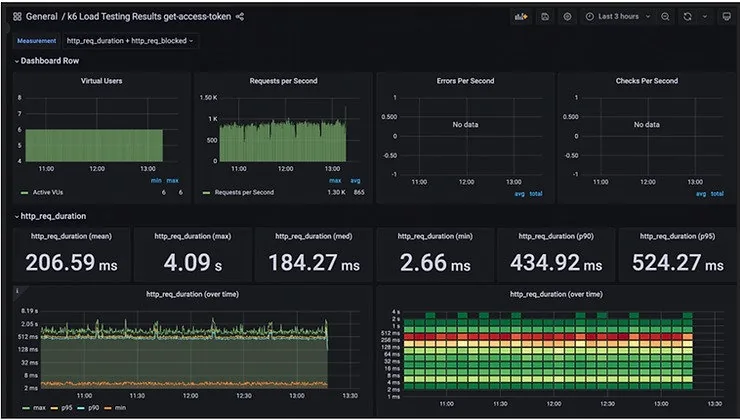The height and width of the screenshot is (420, 740).
Task: Open Errors Per Second panel title menu
Action: coord(465,81)
